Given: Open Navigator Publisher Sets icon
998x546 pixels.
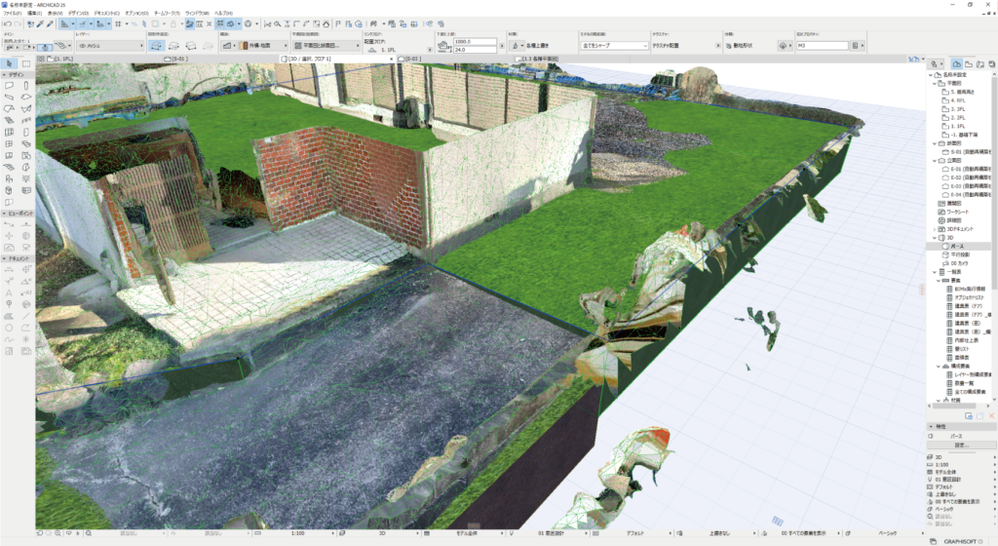Looking at the screenshot, I should pos(992,64).
